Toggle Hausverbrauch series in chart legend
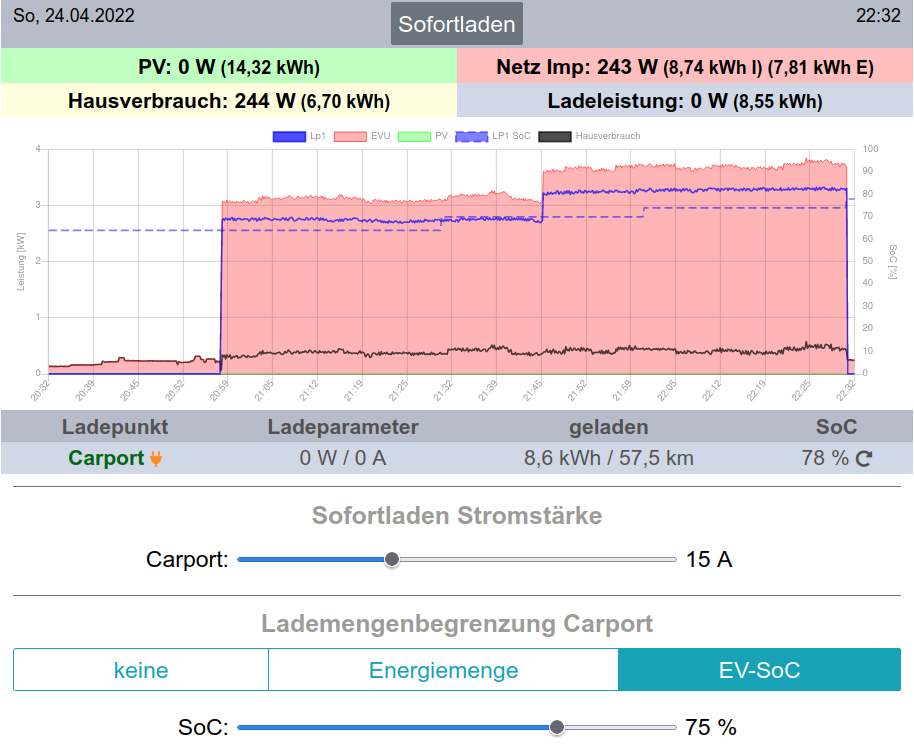This screenshot has width=914, height=746. (x=589, y=136)
